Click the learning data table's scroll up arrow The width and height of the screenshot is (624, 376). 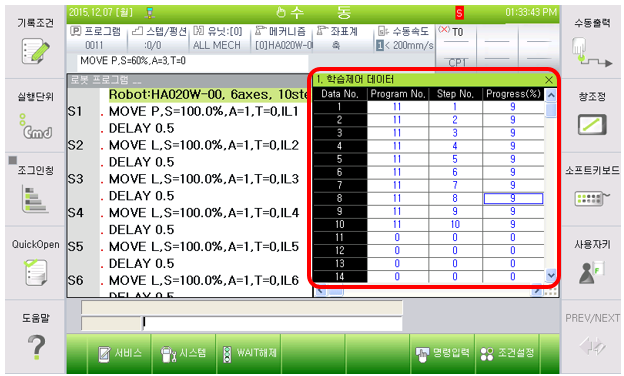pyautogui.click(x=551, y=95)
